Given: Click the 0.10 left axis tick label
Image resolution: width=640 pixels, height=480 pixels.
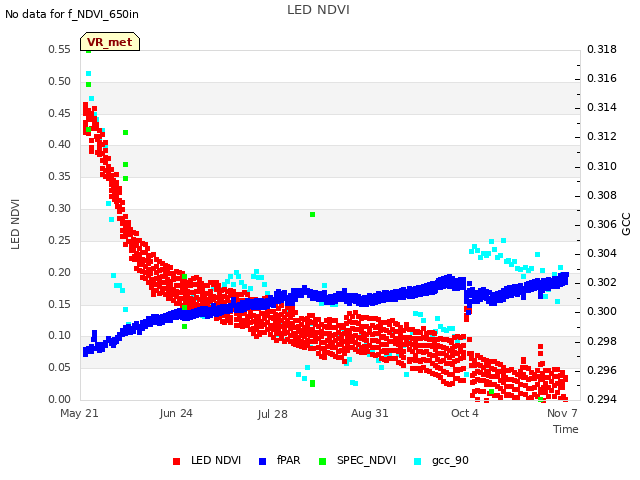Looking at the screenshot, I should click(x=60, y=336).
